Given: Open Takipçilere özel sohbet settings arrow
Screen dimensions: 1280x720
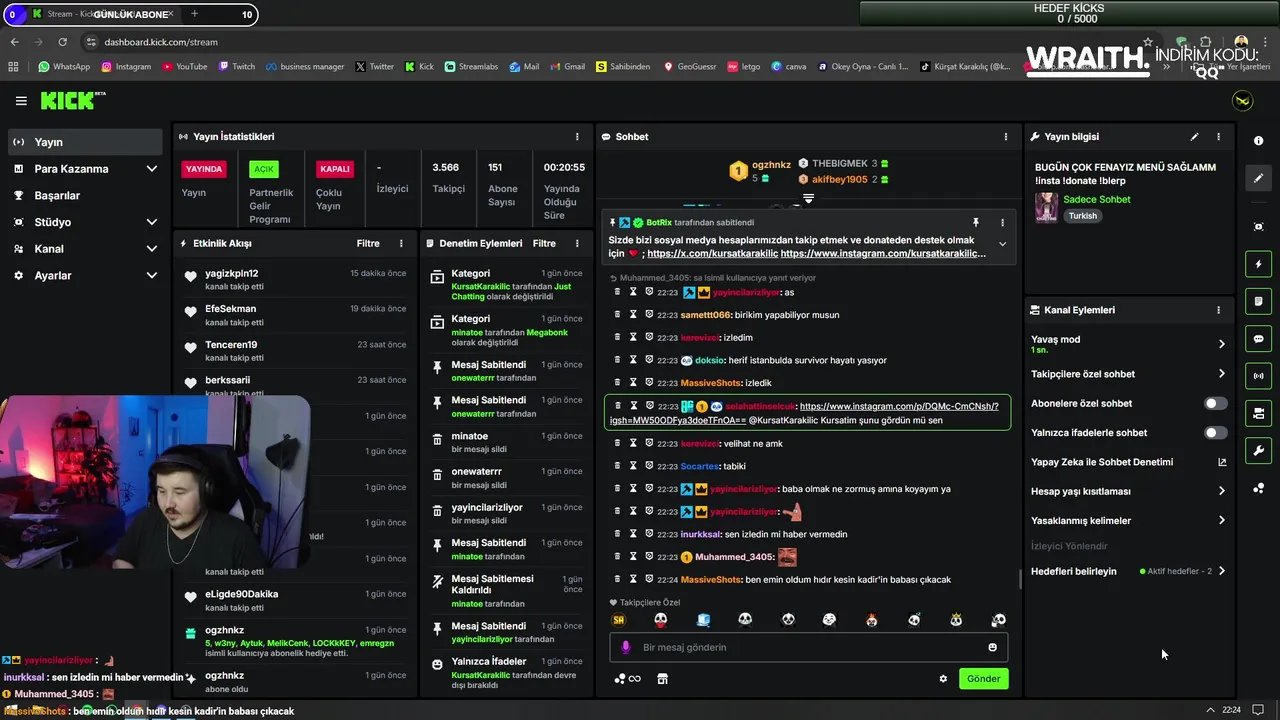Looking at the screenshot, I should [1221, 374].
